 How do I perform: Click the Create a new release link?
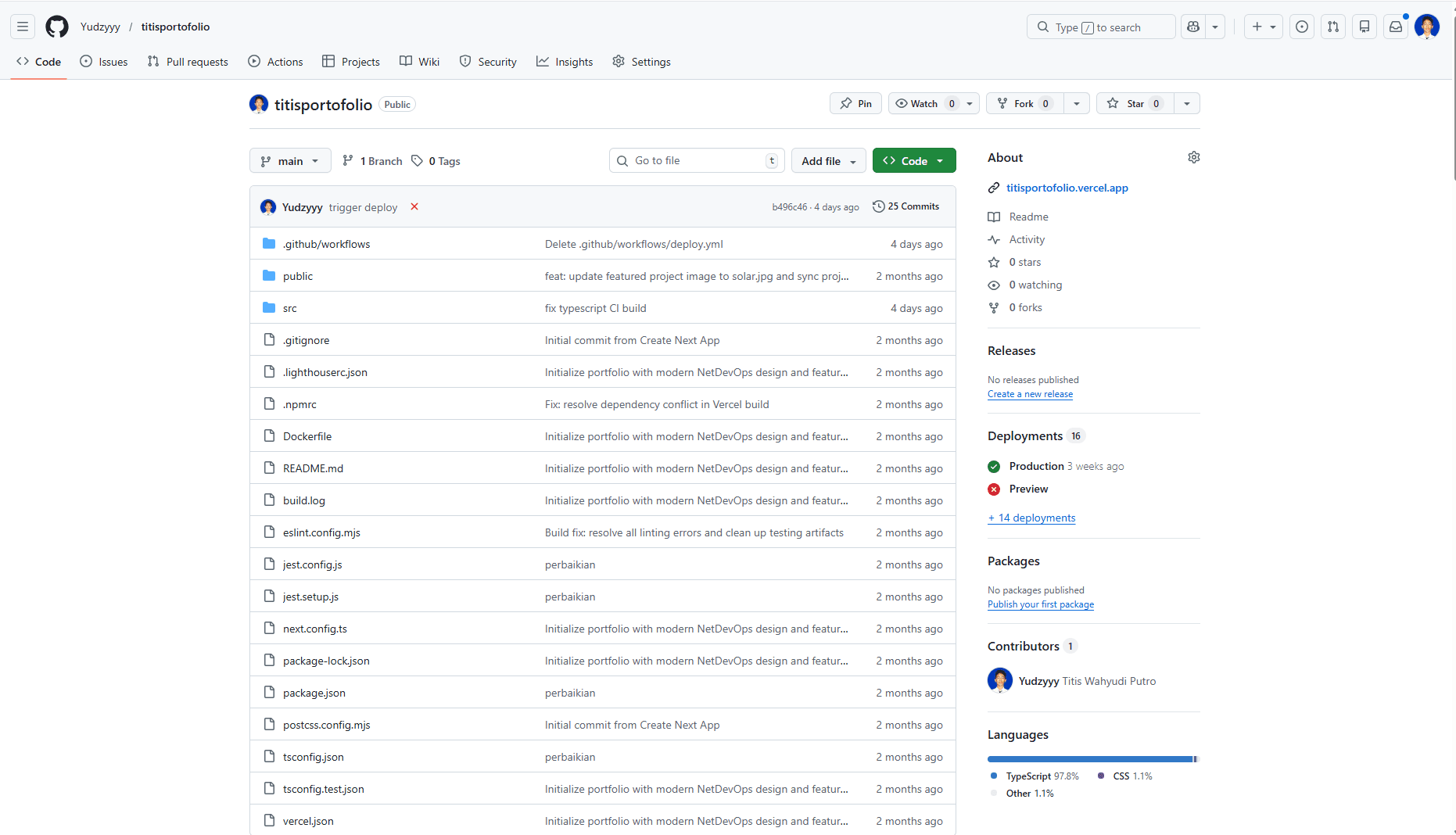(1030, 393)
